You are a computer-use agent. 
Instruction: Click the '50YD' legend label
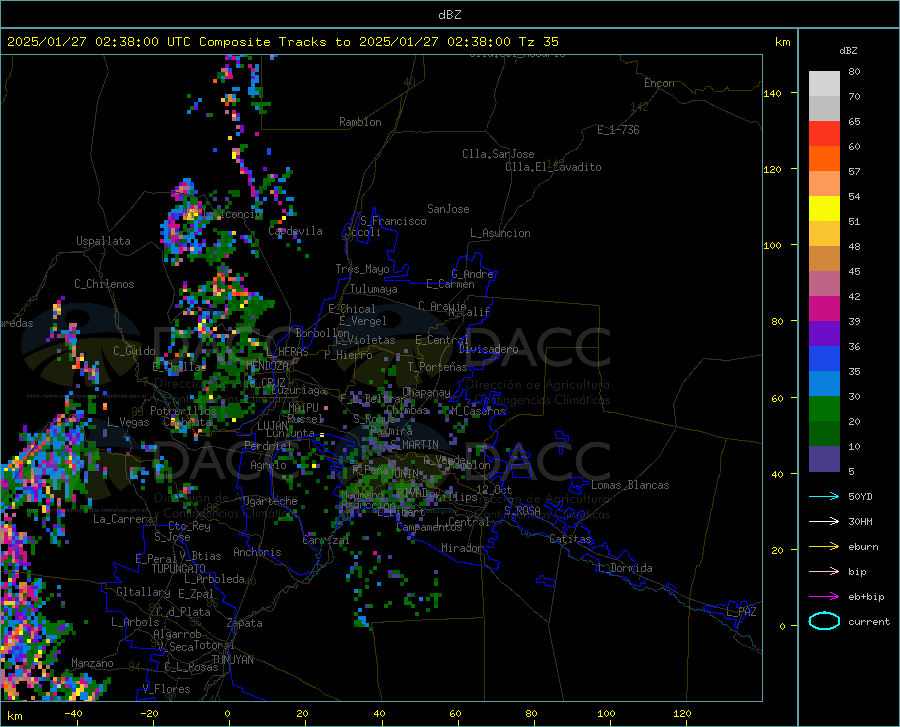(860, 496)
